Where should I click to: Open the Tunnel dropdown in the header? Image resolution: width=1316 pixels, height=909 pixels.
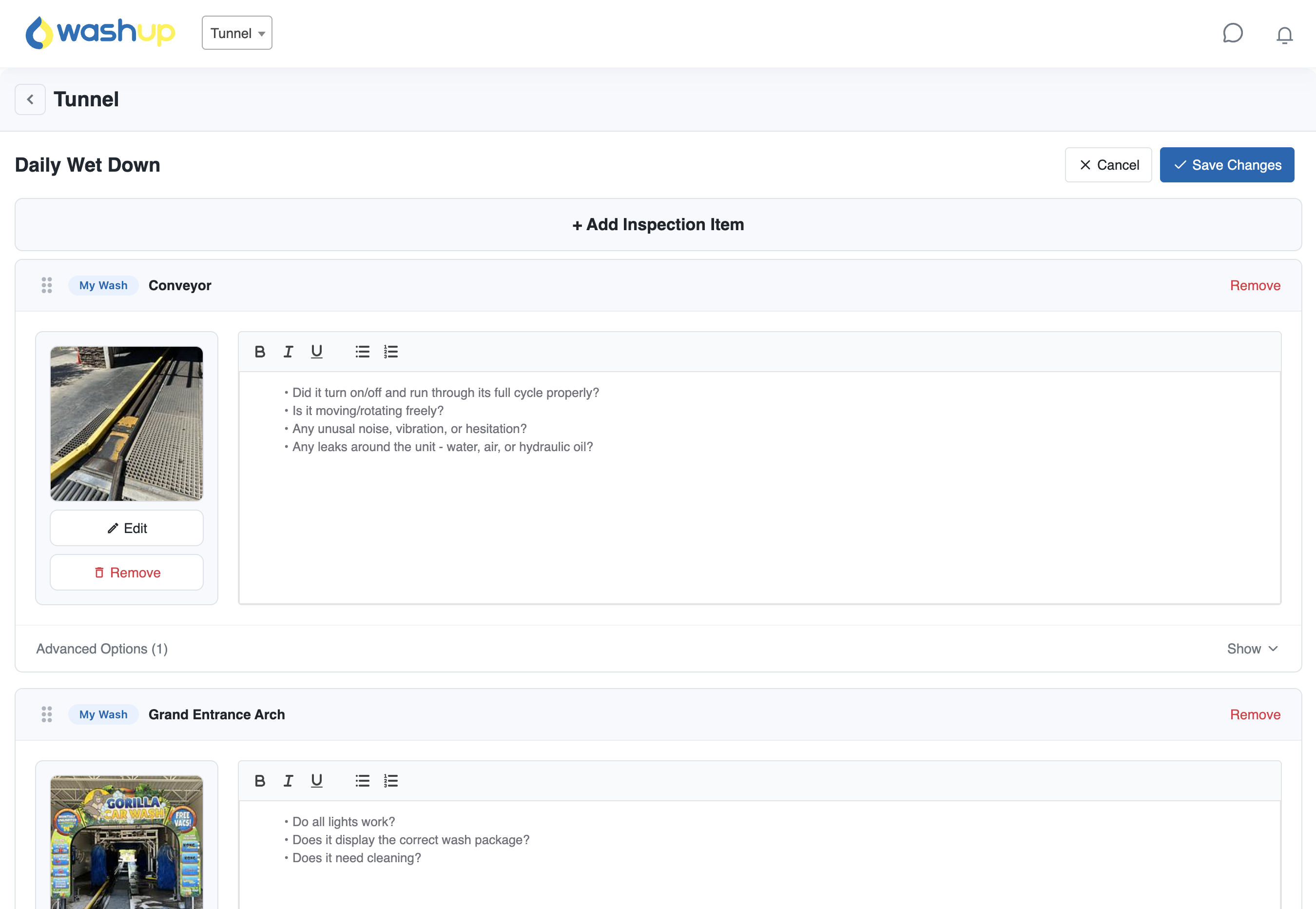(x=237, y=33)
